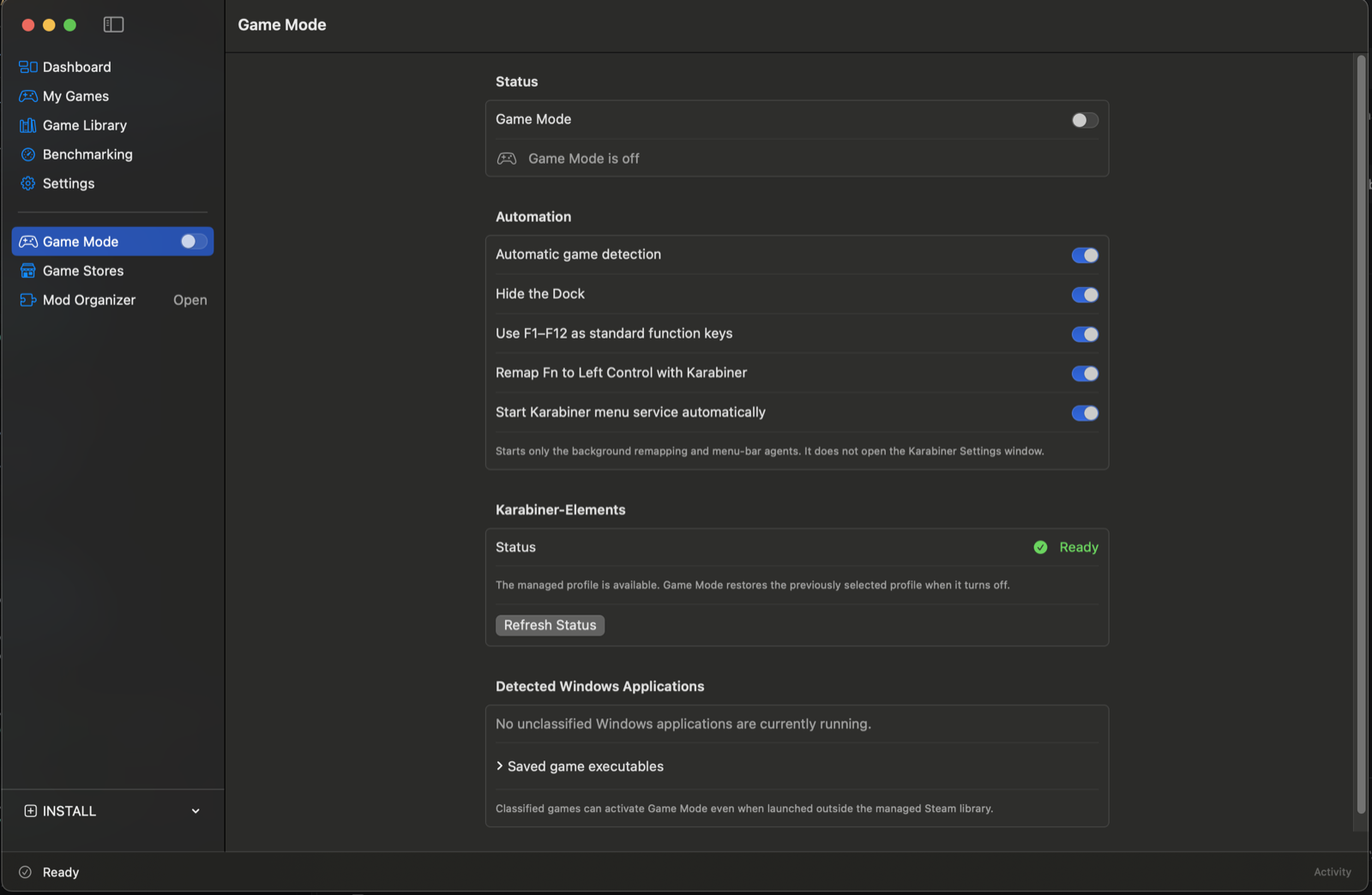Select Game Library in the sidebar
The image size is (1372, 895).
[112, 125]
